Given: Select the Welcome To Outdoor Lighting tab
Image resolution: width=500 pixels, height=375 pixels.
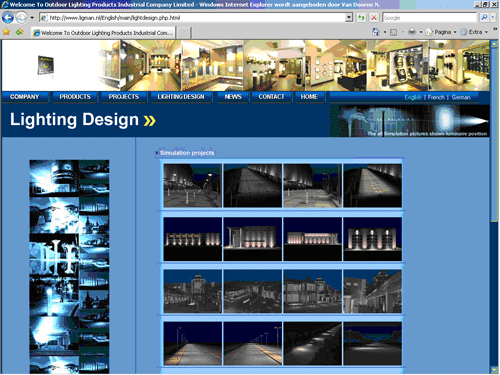Looking at the screenshot, I should pos(103,33).
